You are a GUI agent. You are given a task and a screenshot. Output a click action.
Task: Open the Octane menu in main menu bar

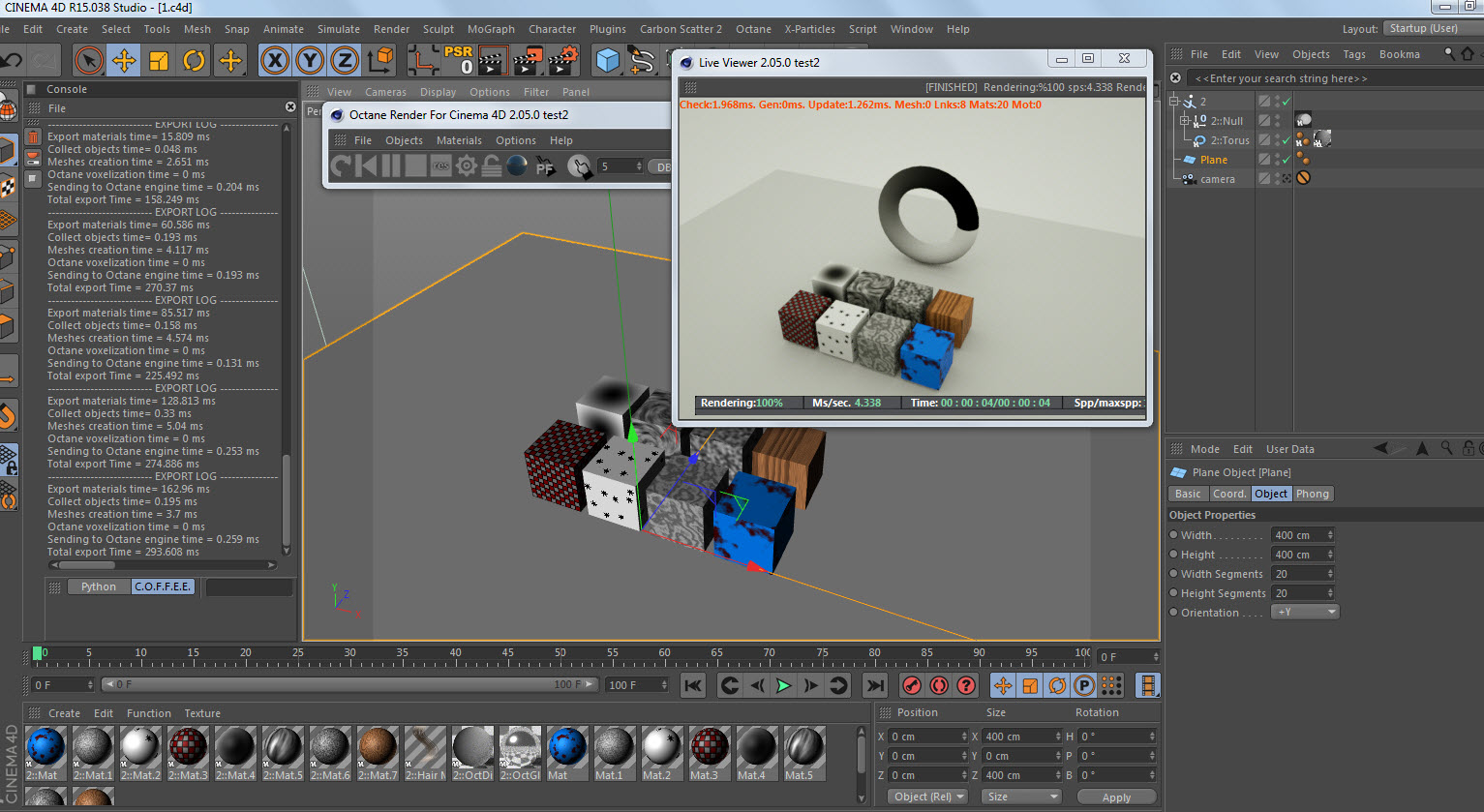(x=753, y=29)
